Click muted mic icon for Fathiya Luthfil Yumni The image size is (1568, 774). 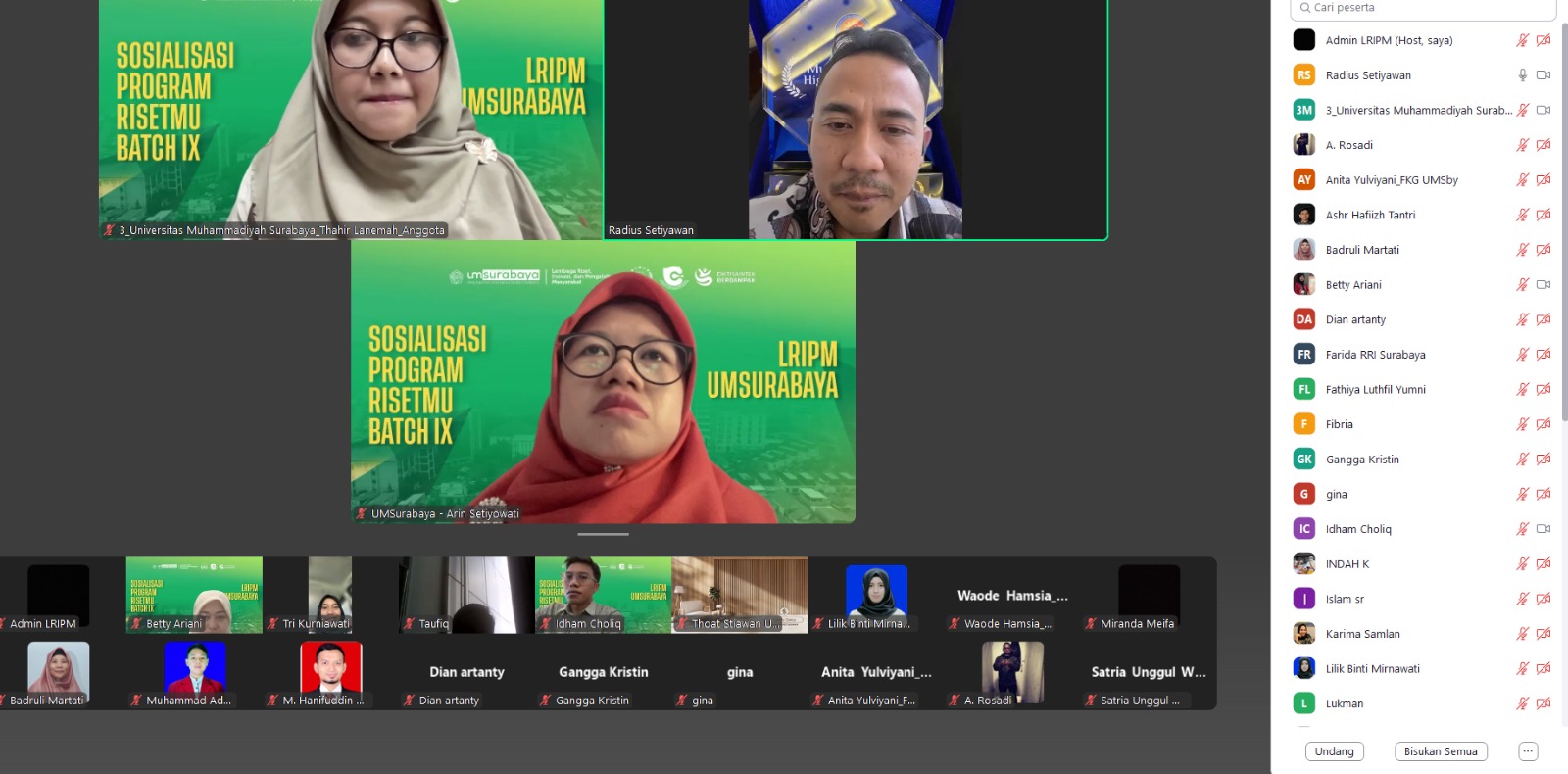(1522, 390)
